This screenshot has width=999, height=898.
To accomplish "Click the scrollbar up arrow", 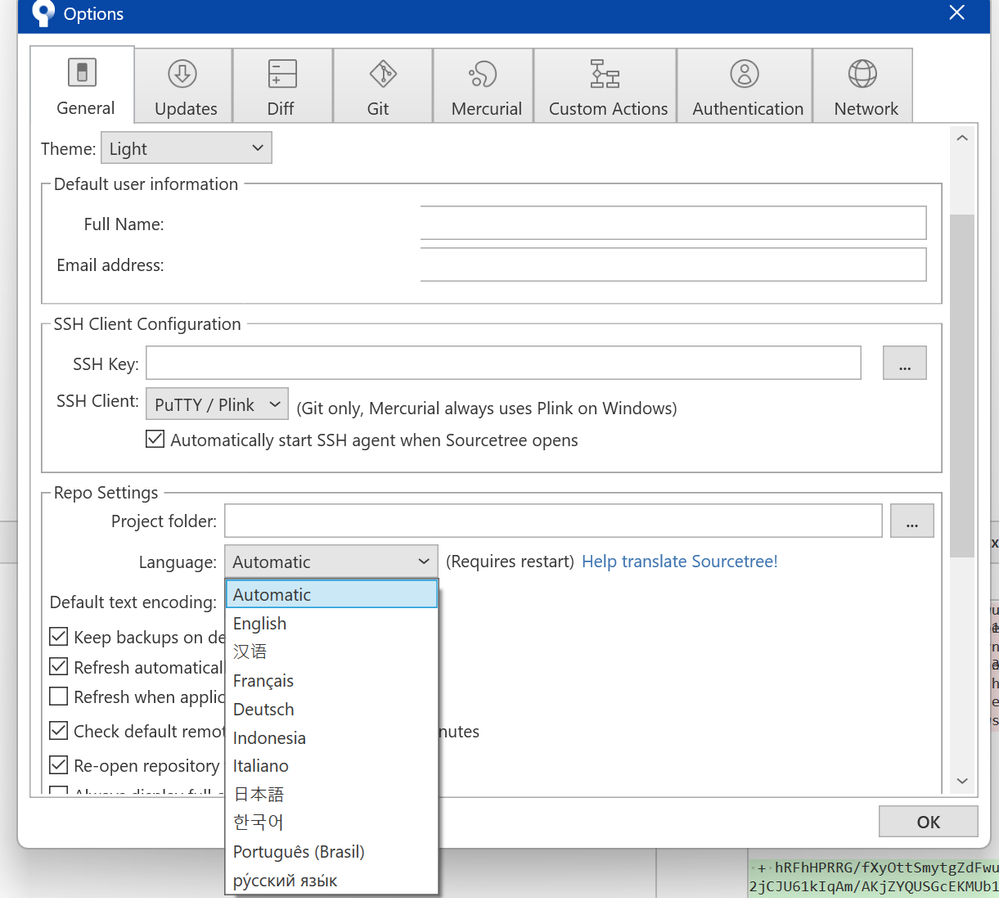I will [x=962, y=138].
